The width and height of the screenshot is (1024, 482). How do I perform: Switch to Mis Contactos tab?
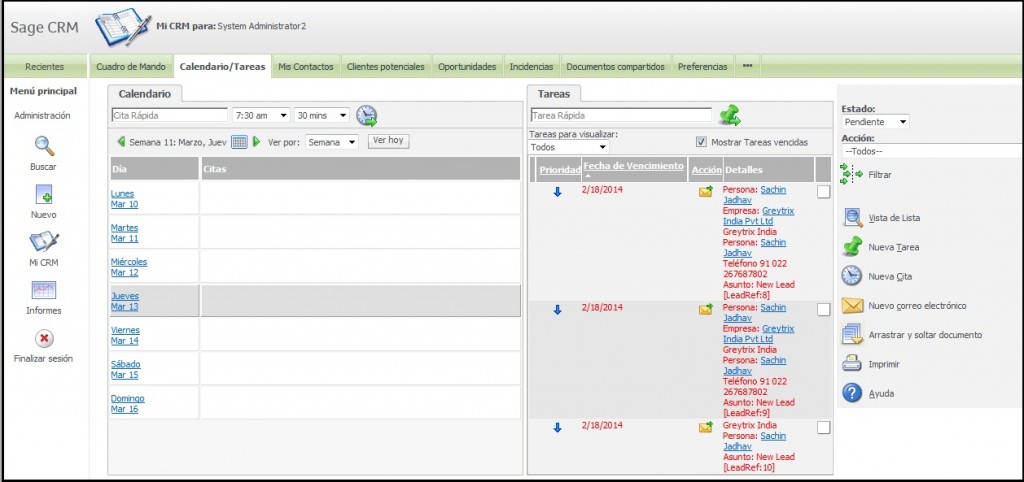click(x=306, y=67)
